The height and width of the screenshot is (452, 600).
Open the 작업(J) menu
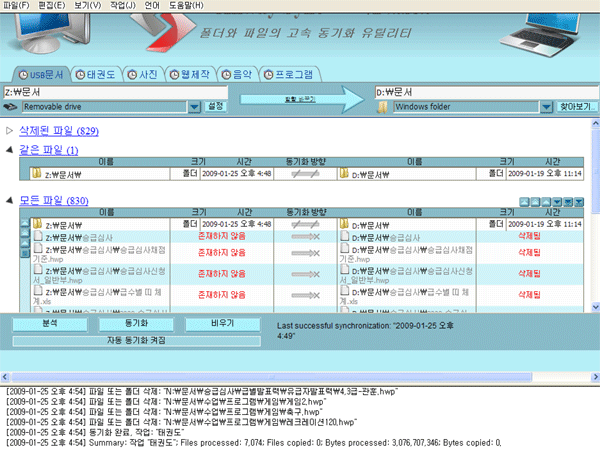pos(122,5)
